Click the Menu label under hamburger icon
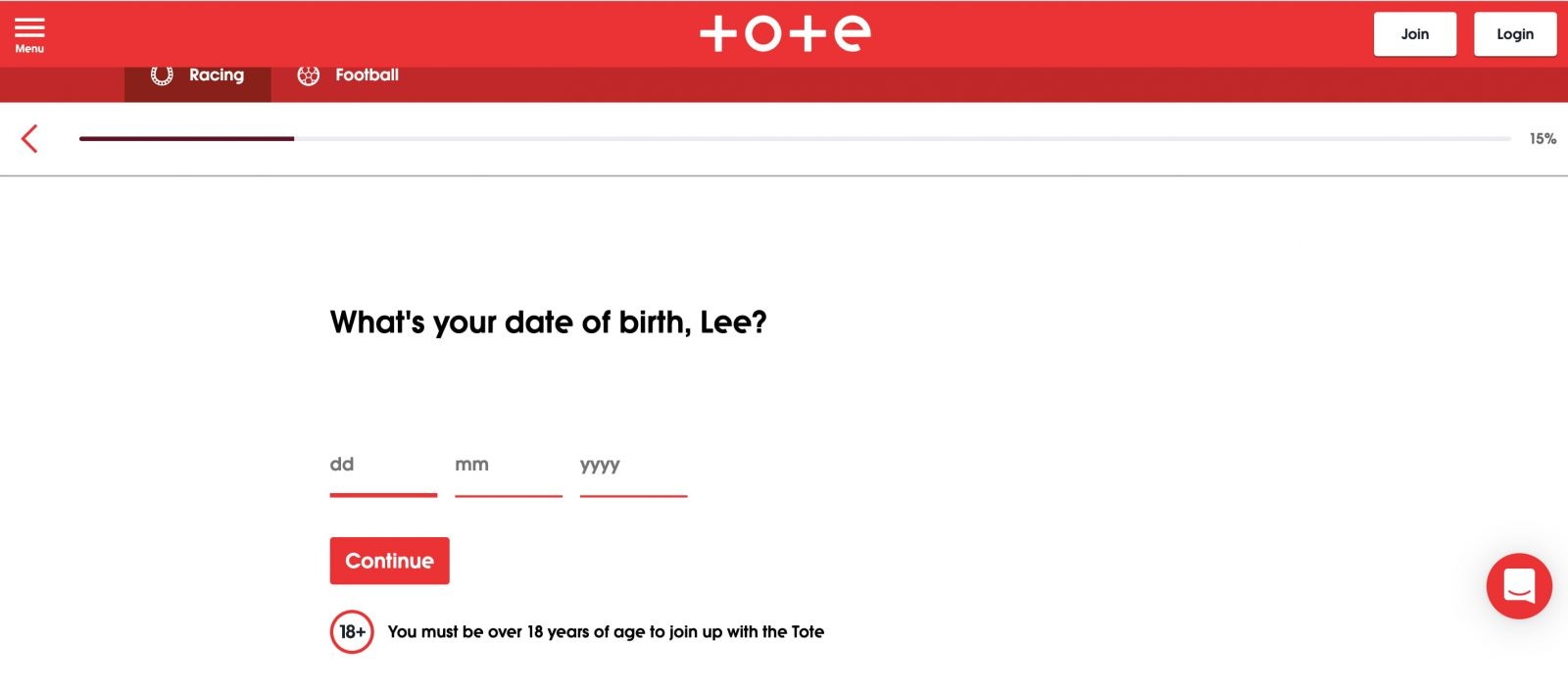 [29, 49]
